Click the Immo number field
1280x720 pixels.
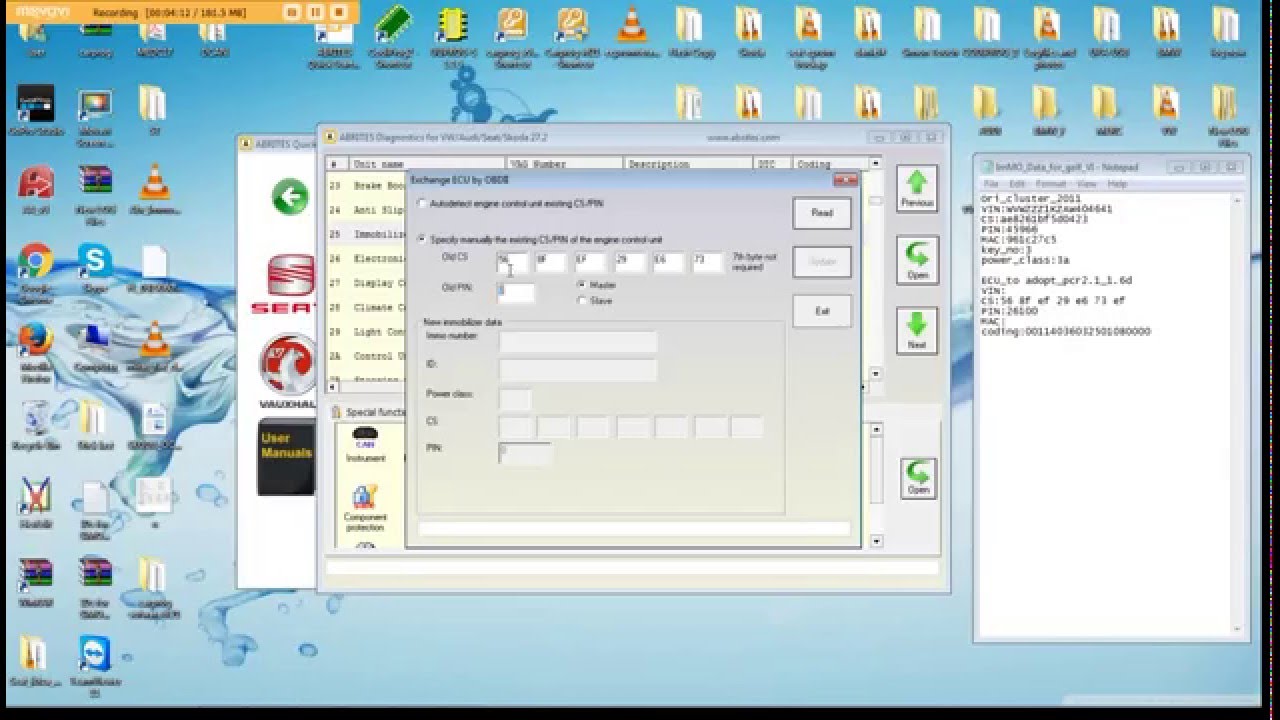point(578,341)
